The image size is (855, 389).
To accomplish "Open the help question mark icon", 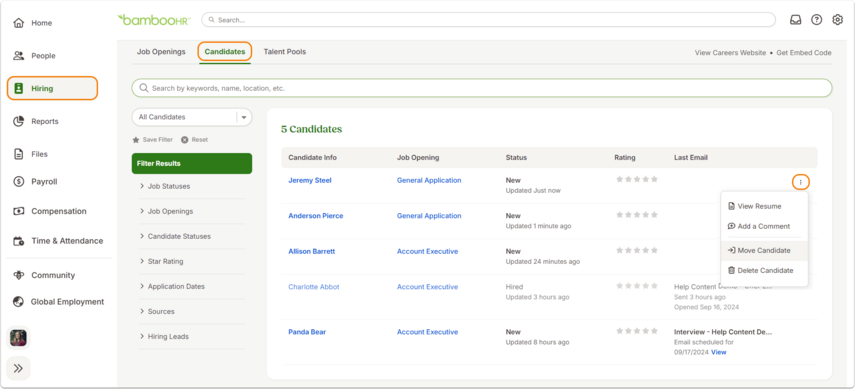I will pos(816,20).
